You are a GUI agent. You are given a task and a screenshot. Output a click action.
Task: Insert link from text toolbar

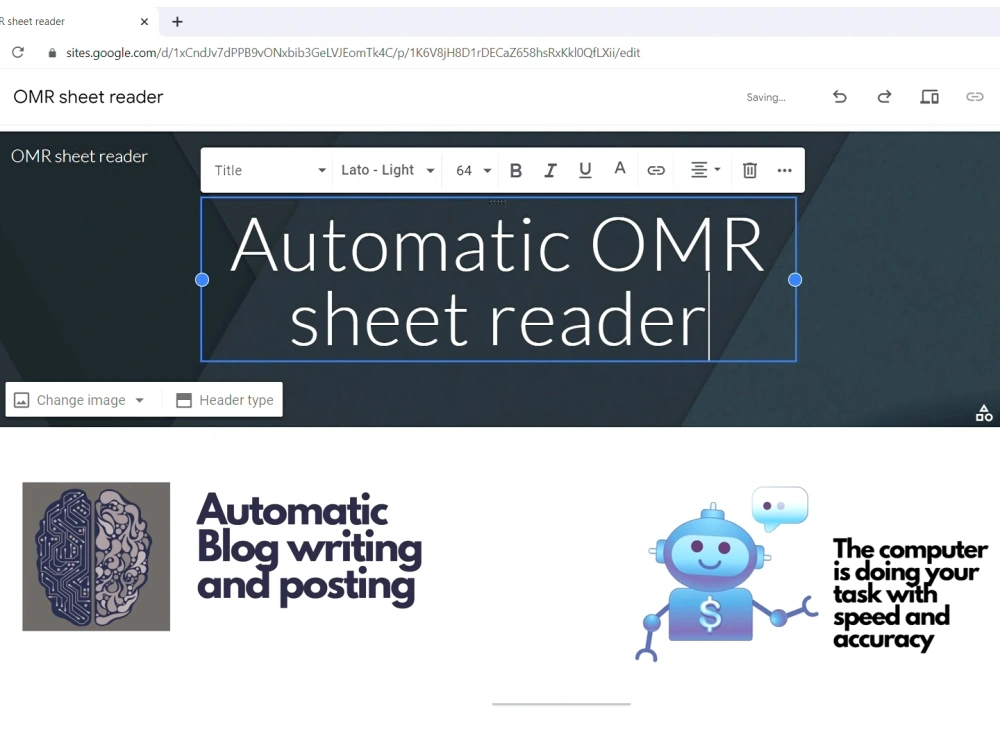click(656, 170)
